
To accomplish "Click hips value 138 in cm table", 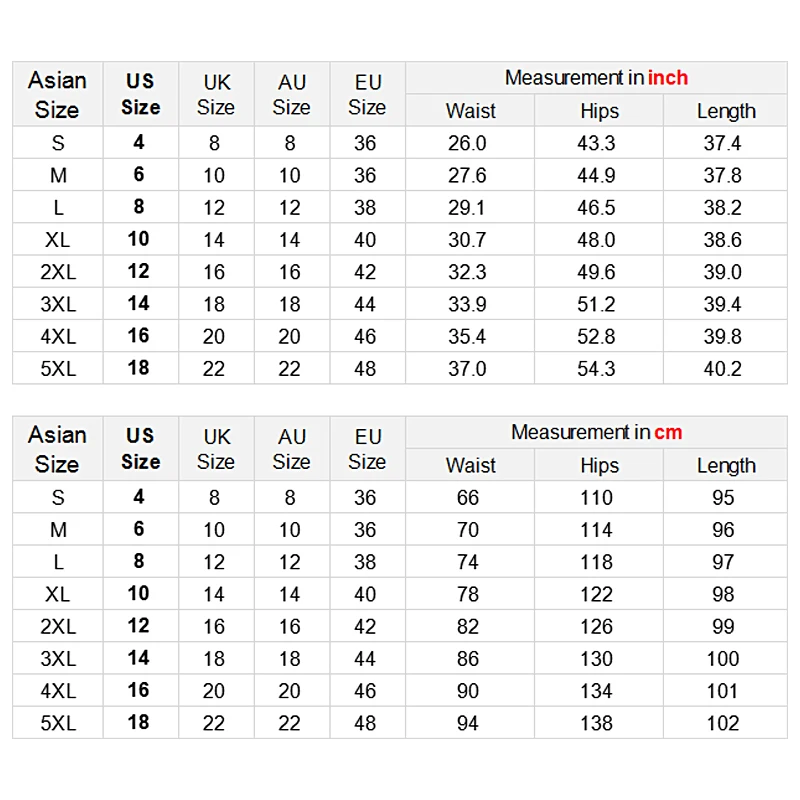I will click(x=596, y=723).
